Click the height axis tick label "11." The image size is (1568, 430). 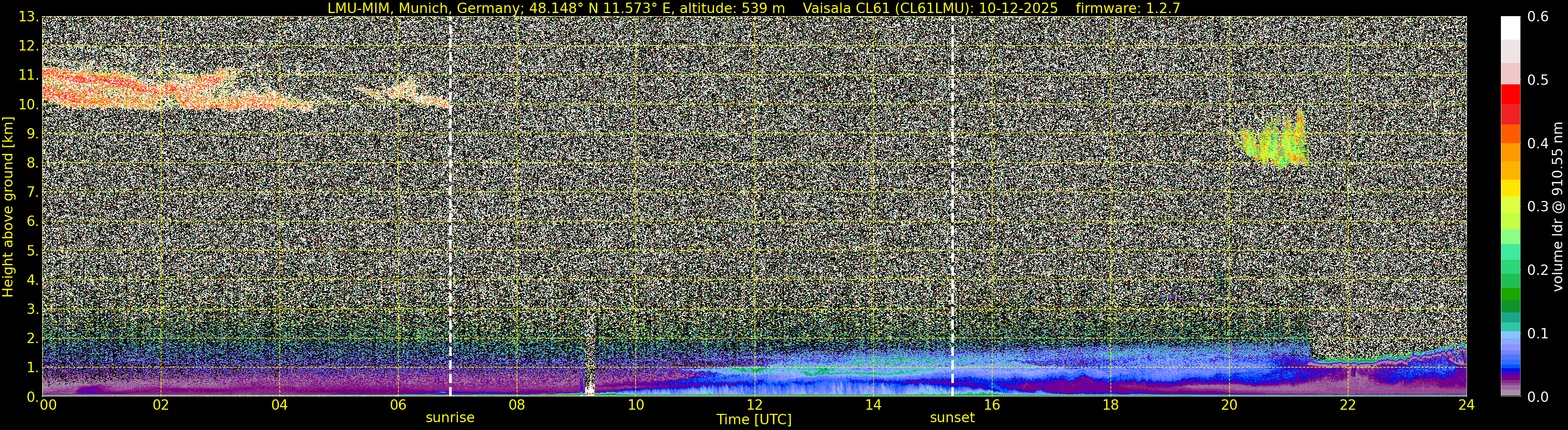click(29, 75)
